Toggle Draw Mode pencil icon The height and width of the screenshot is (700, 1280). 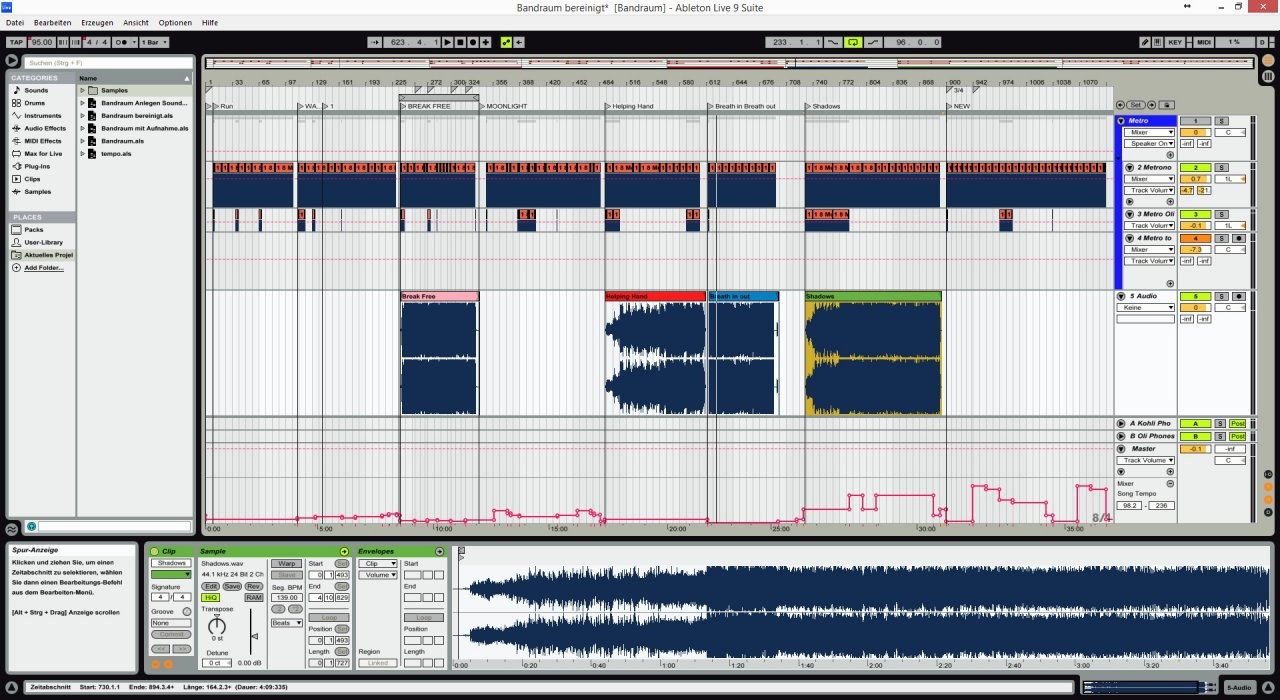point(1145,42)
